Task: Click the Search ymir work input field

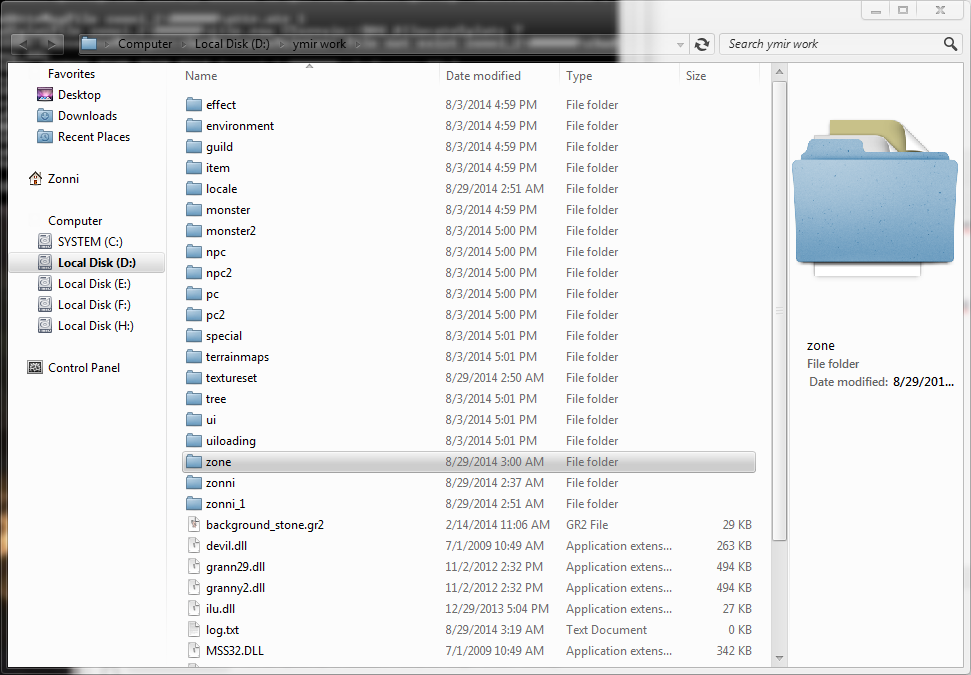Action: (x=830, y=44)
